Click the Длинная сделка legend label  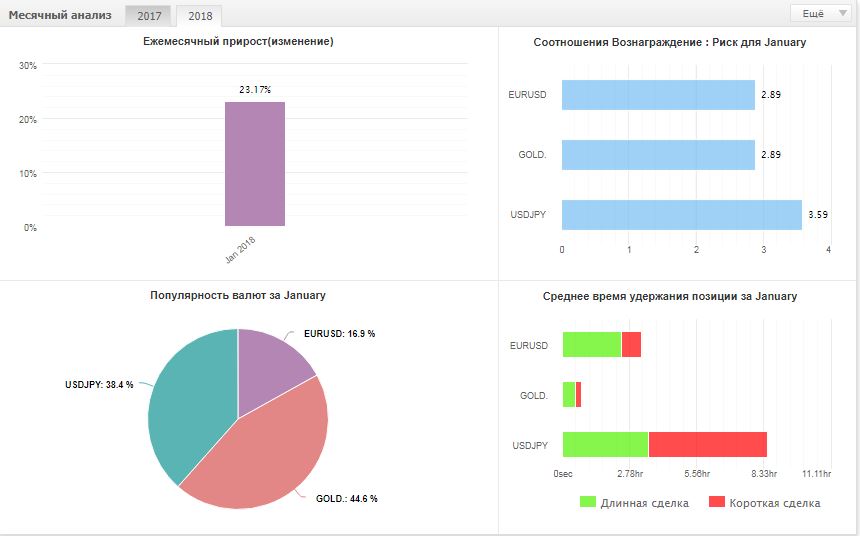click(644, 503)
